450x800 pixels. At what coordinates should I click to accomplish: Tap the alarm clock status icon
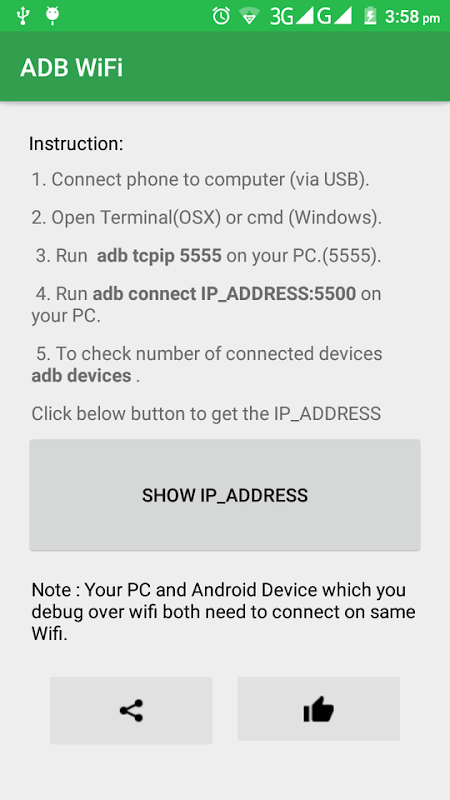[x=221, y=16]
